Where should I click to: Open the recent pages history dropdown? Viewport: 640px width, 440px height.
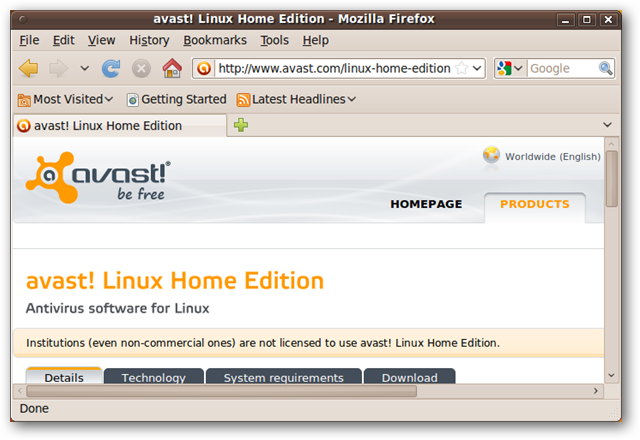(x=84, y=68)
